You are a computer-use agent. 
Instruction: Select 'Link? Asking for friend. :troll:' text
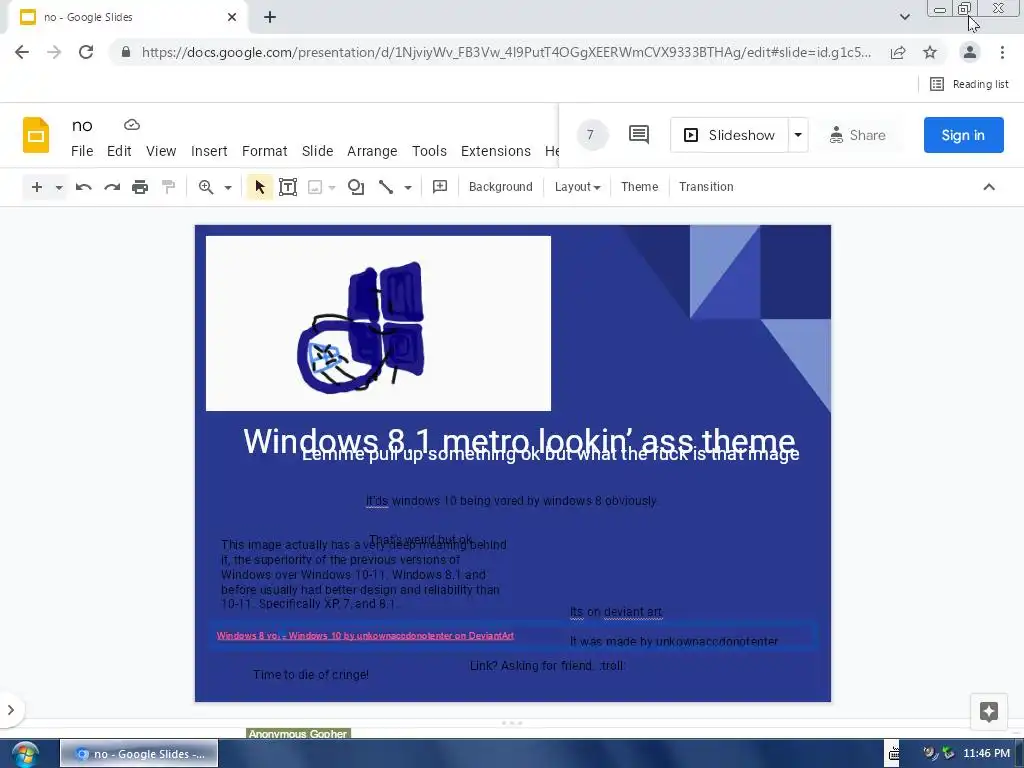click(x=547, y=665)
